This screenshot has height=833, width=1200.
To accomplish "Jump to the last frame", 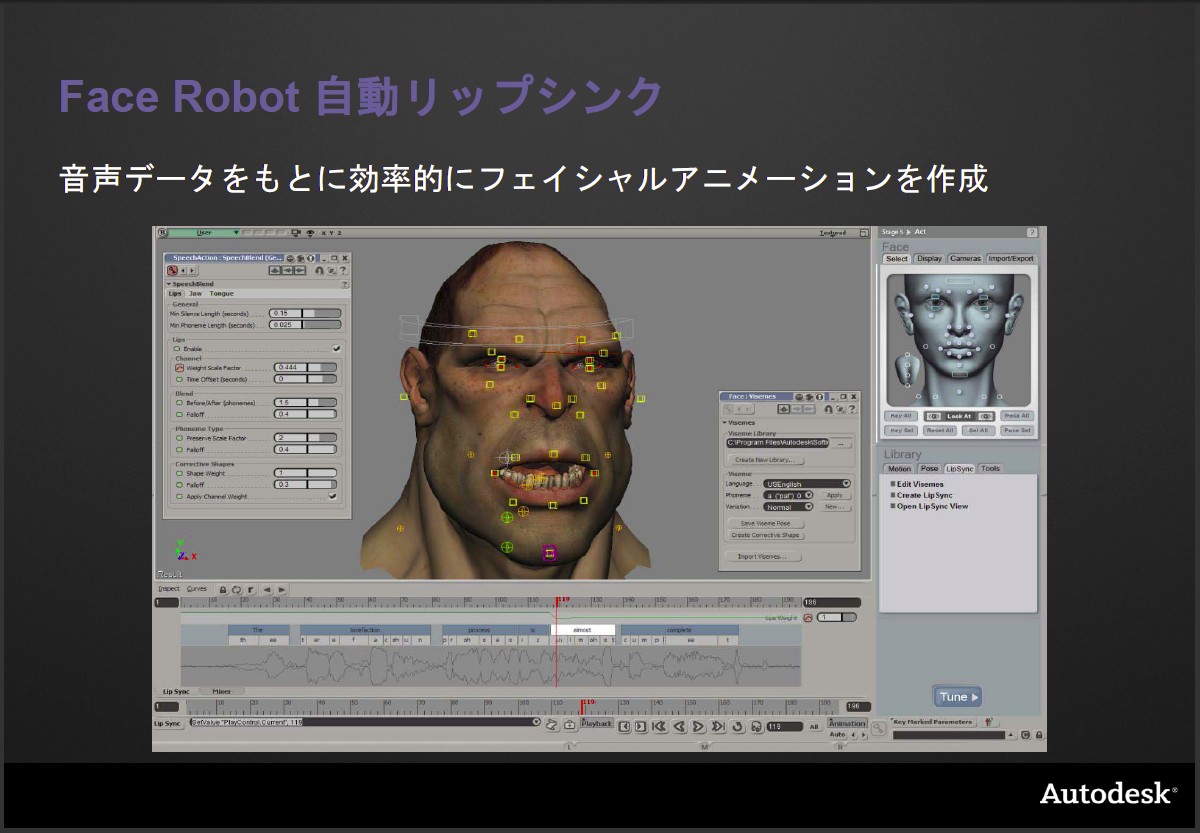I will coord(718,726).
